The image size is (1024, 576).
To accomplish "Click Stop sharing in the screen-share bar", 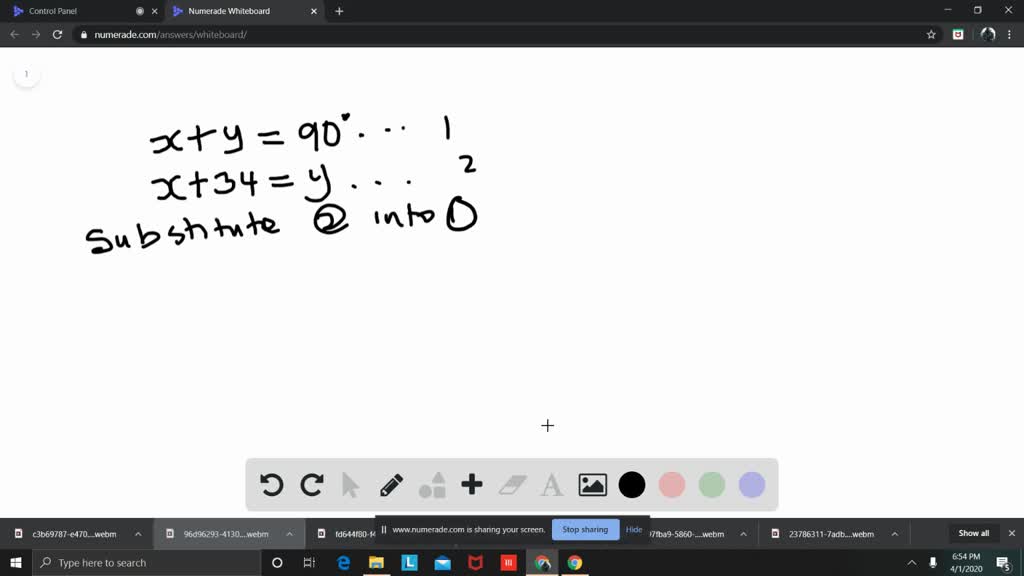I will point(585,529).
